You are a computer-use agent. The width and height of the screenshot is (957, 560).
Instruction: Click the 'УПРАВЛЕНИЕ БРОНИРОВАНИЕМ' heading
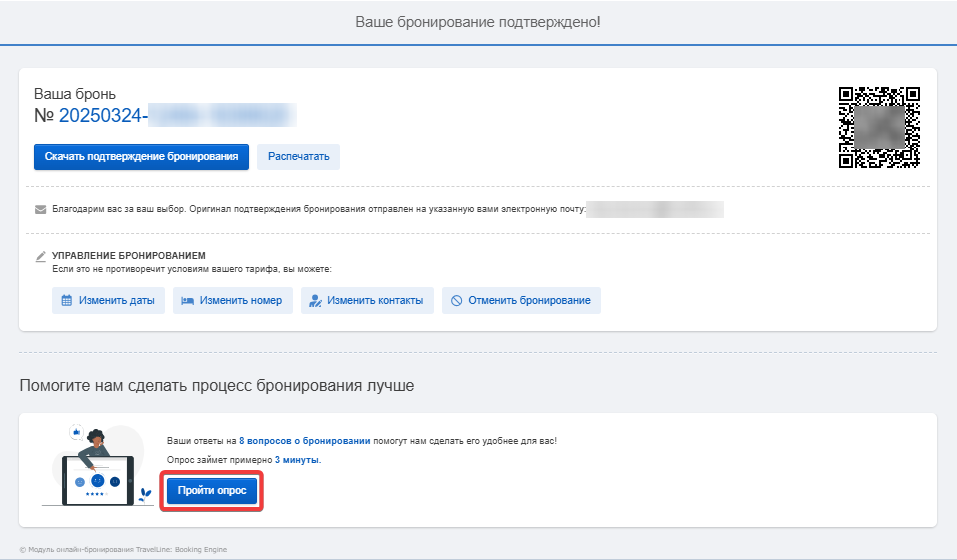pyautogui.click(x=129, y=256)
